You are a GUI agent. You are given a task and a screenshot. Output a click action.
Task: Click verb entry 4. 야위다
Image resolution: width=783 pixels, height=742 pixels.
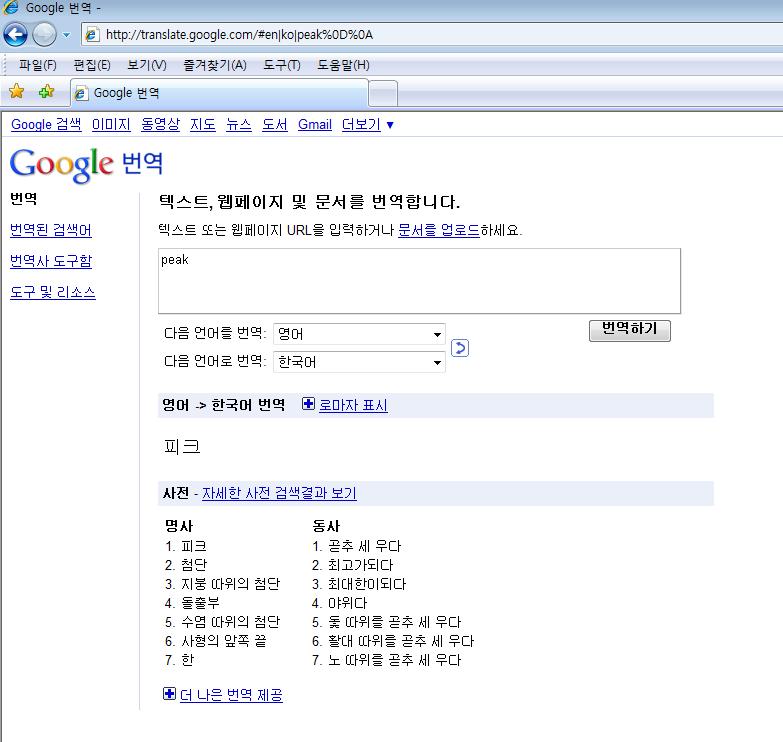tap(340, 603)
